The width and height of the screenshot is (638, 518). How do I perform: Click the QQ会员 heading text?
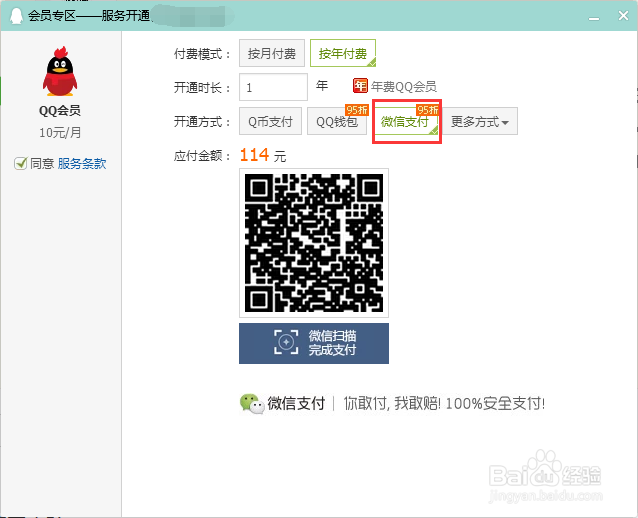click(x=60, y=111)
